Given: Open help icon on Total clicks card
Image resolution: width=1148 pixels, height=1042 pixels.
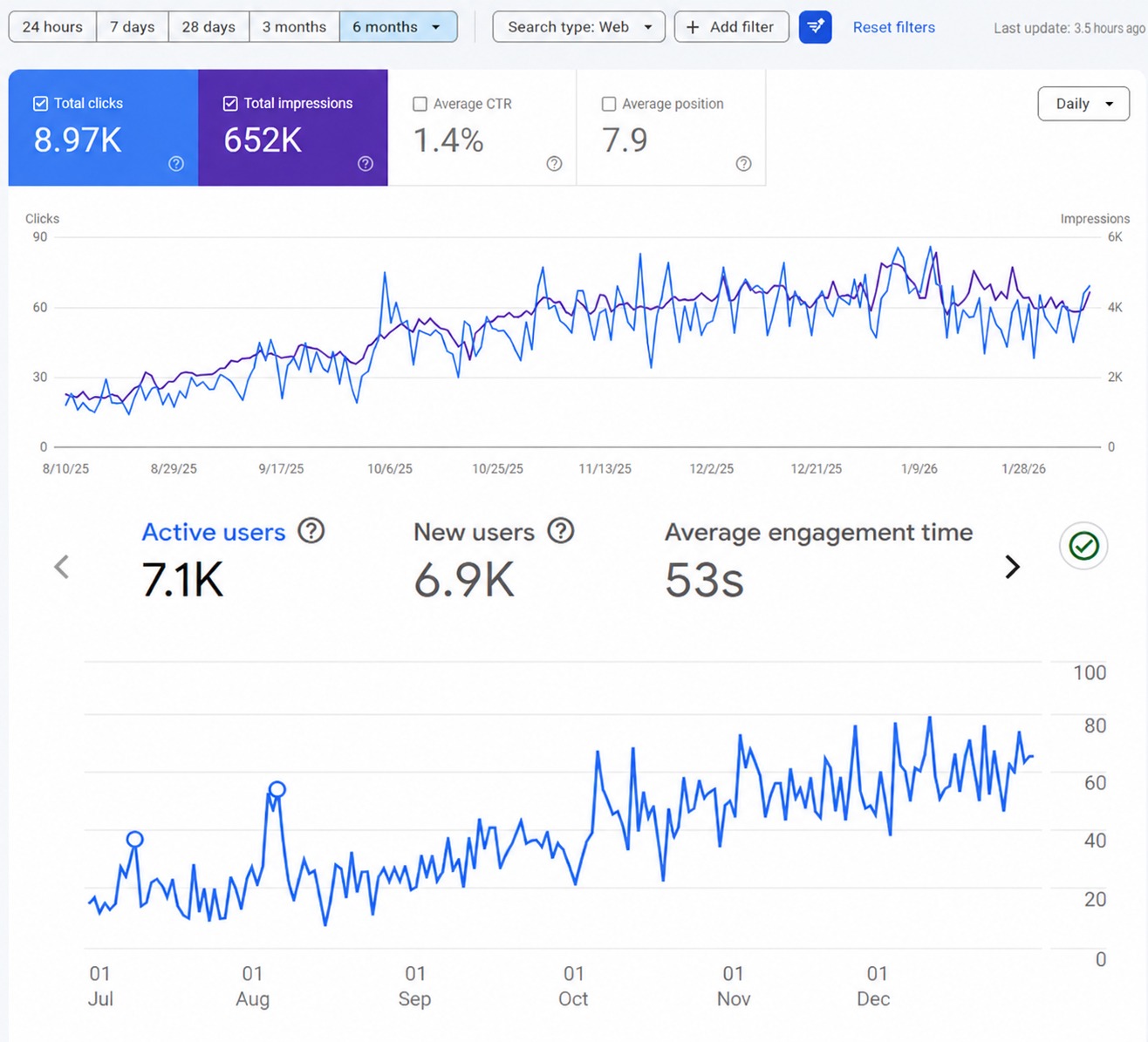Looking at the screenshot, I should pos(176,164).
